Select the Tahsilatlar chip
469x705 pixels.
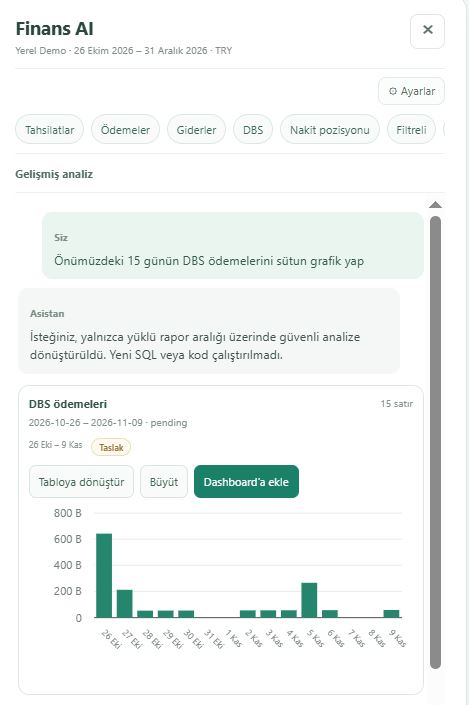[x=49, y=130]
